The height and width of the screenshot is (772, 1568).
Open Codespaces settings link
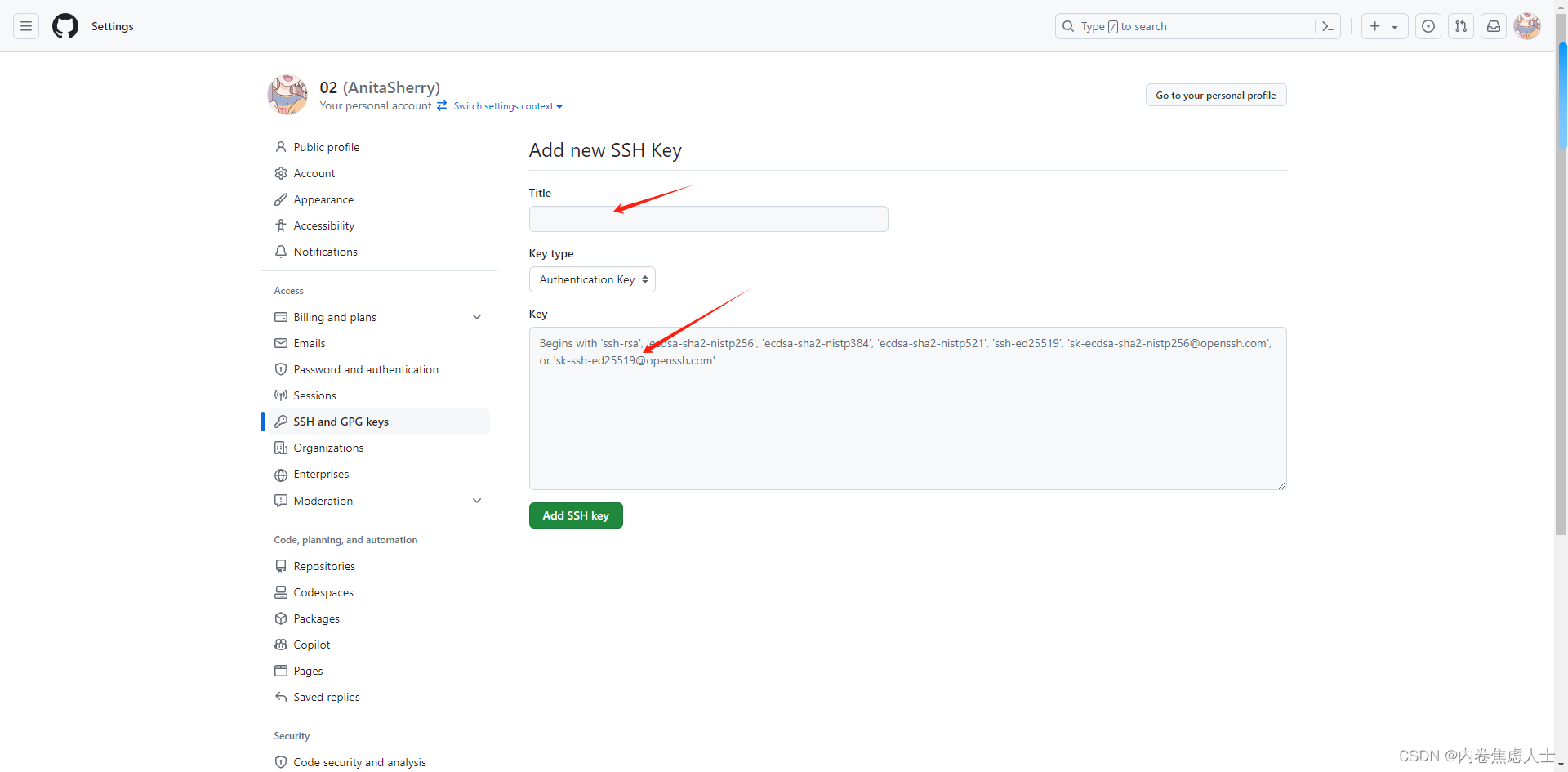pyautogui.click(x=323, y=592)
